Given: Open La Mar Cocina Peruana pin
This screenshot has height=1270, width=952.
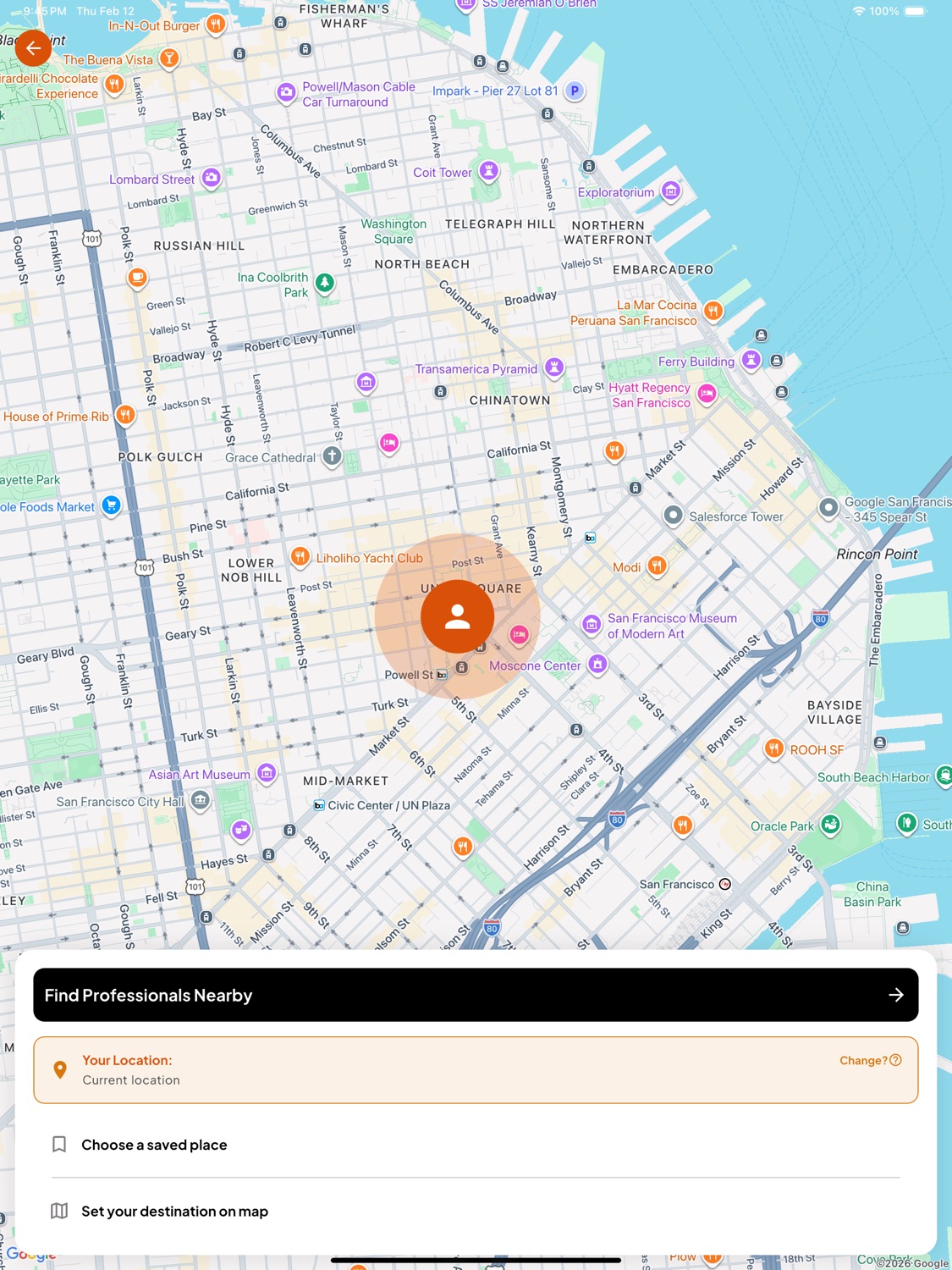Looking at the screenshot, I should click(713, 312).
